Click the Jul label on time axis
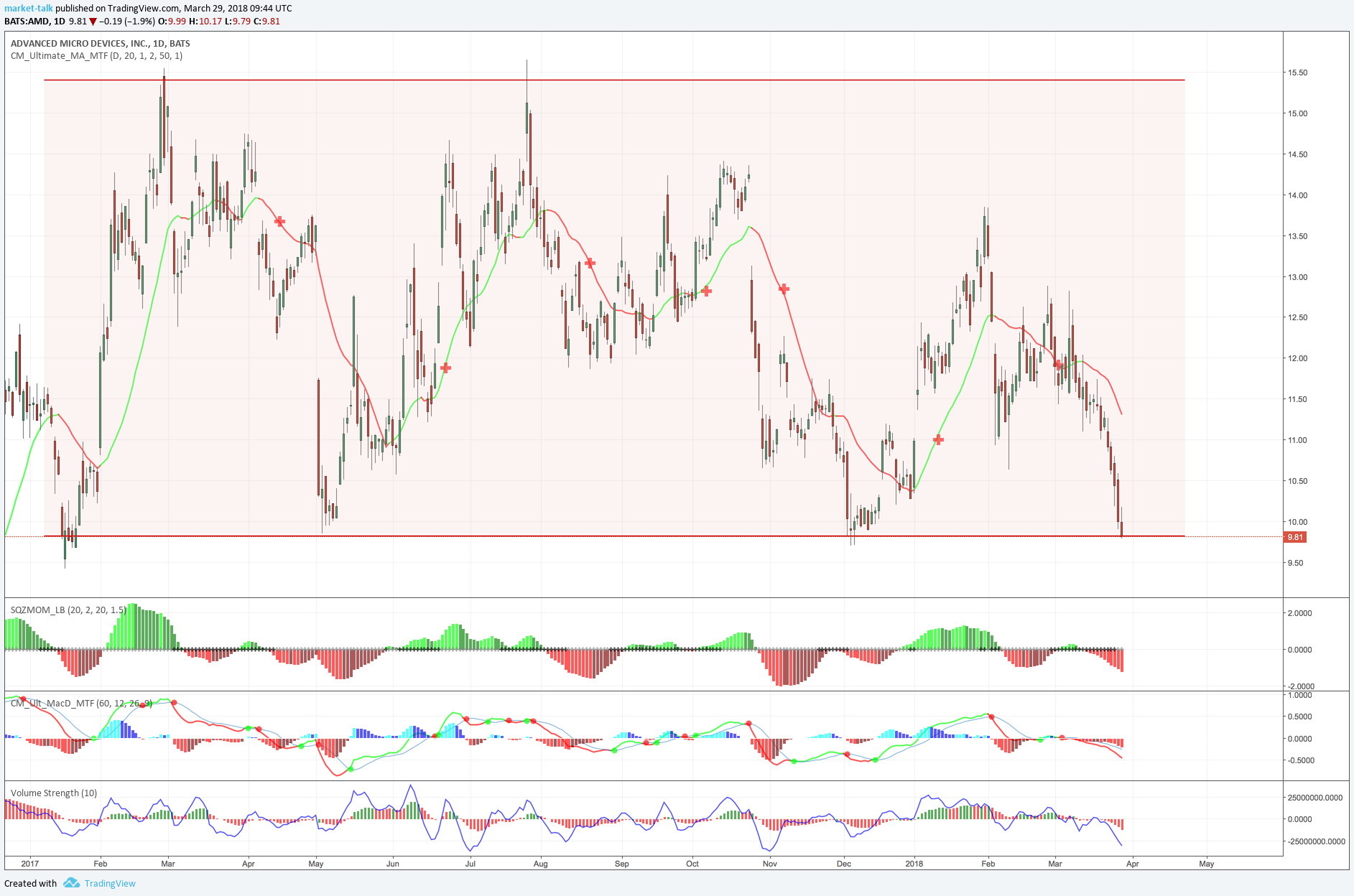Image resolution: width=1354 pixels, height=896 pixels. point(470,864)
